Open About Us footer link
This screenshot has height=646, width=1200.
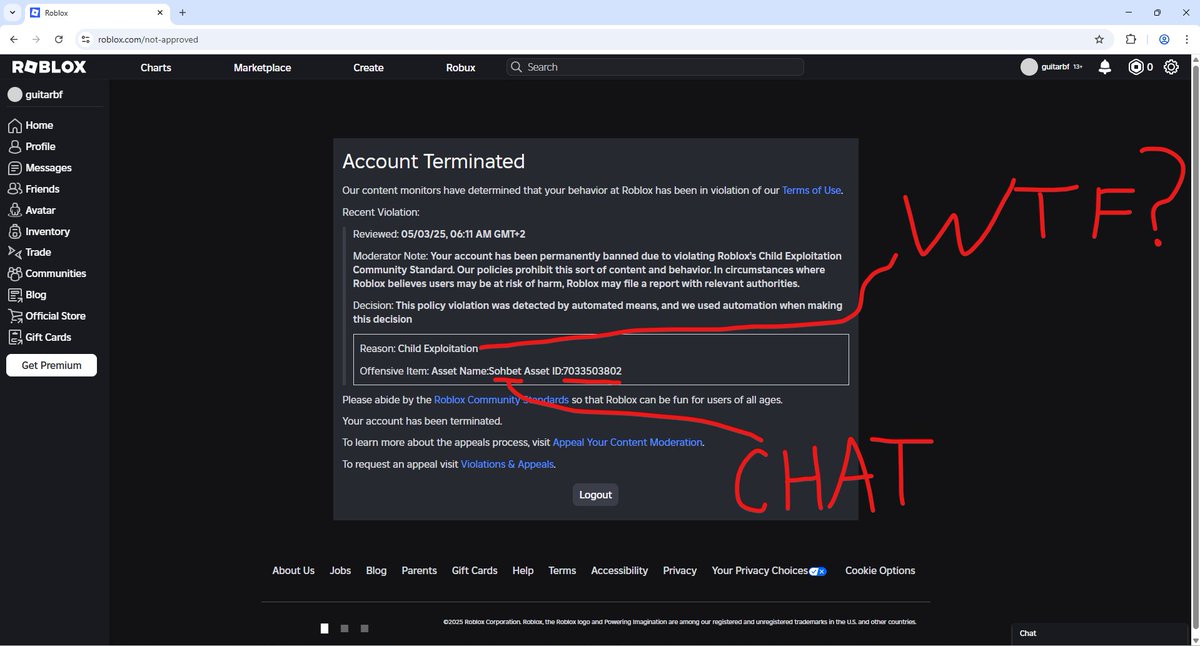(x=293, y=570)
